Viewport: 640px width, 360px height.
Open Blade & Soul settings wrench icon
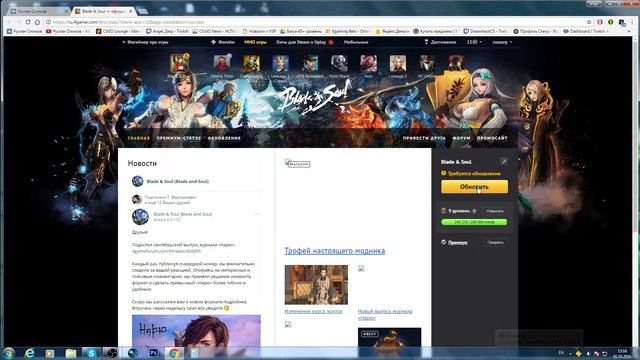click(x=504, y=162)
